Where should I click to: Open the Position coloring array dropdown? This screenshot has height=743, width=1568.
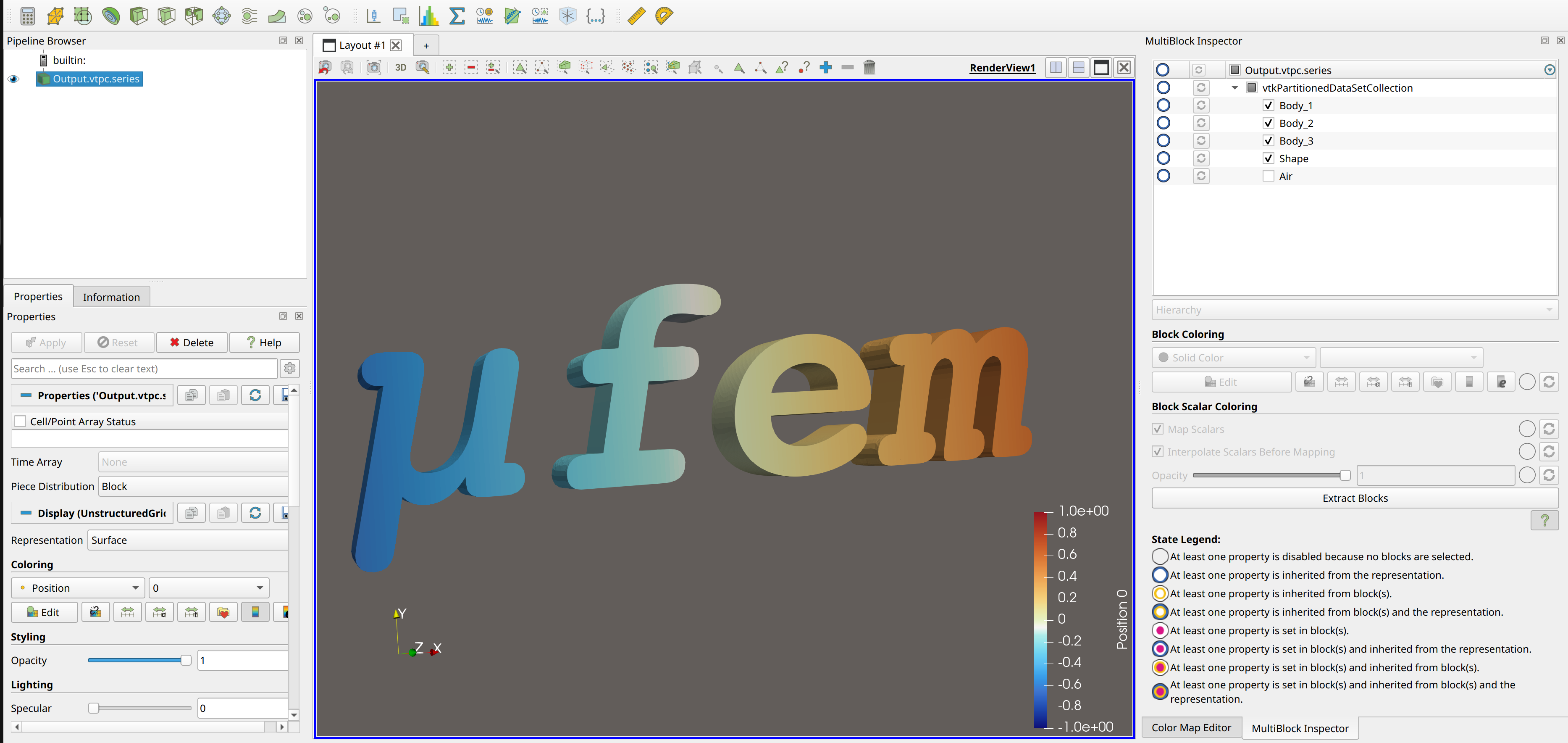tap(78, 588)
